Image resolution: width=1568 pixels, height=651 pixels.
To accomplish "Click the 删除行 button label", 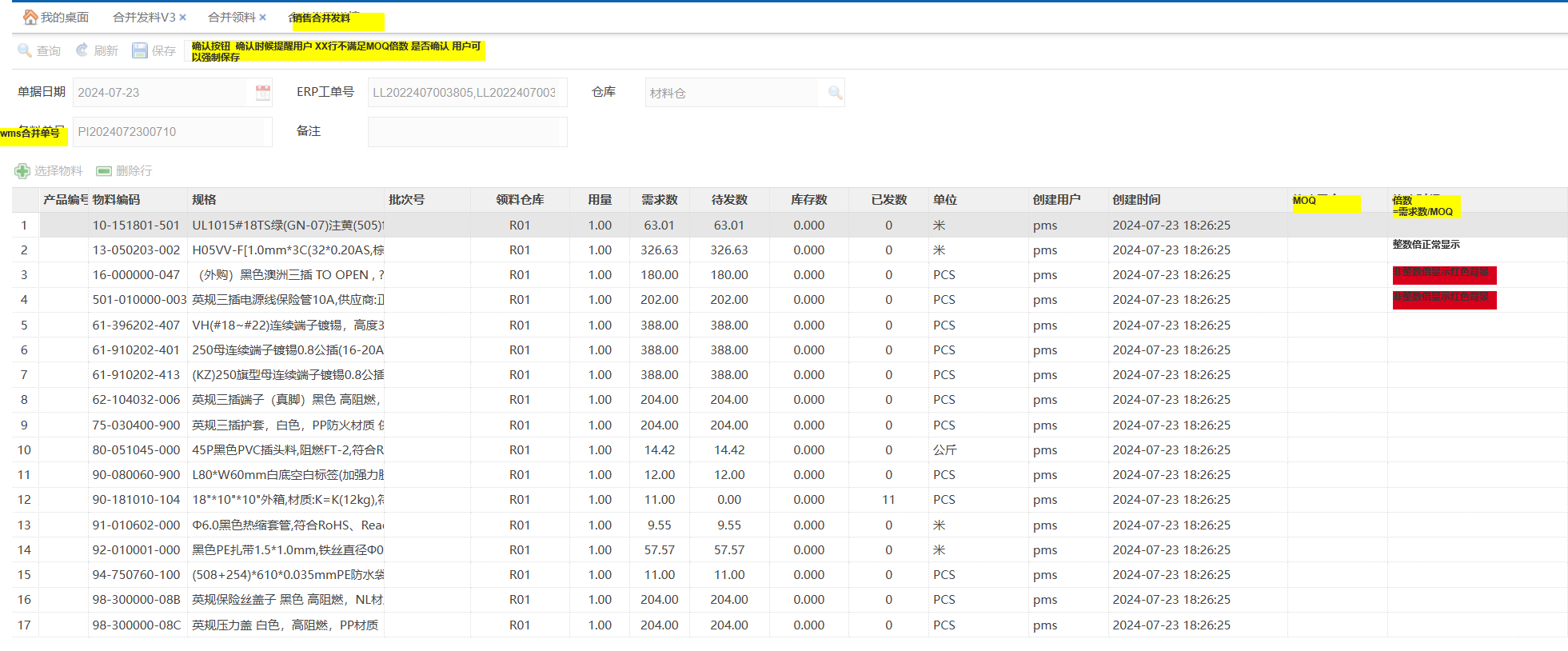I will click(x=134, y=171).
